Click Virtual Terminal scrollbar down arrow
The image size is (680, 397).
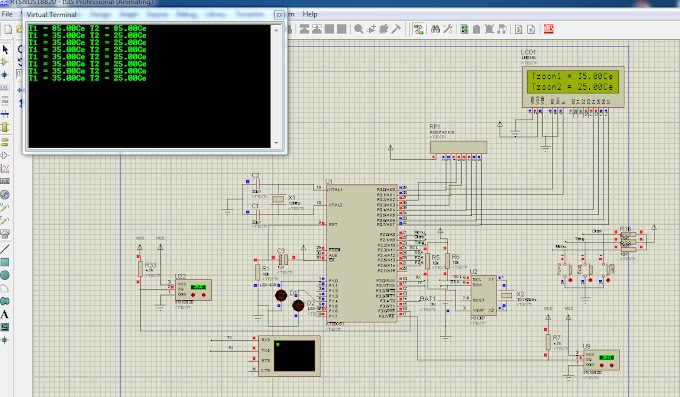click(276, 143)
